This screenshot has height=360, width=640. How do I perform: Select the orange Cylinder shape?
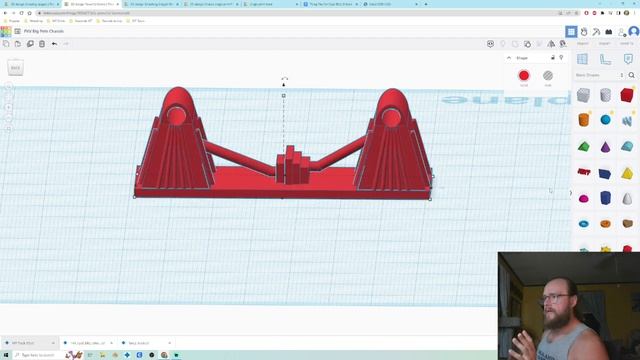(x=584, y=120)
